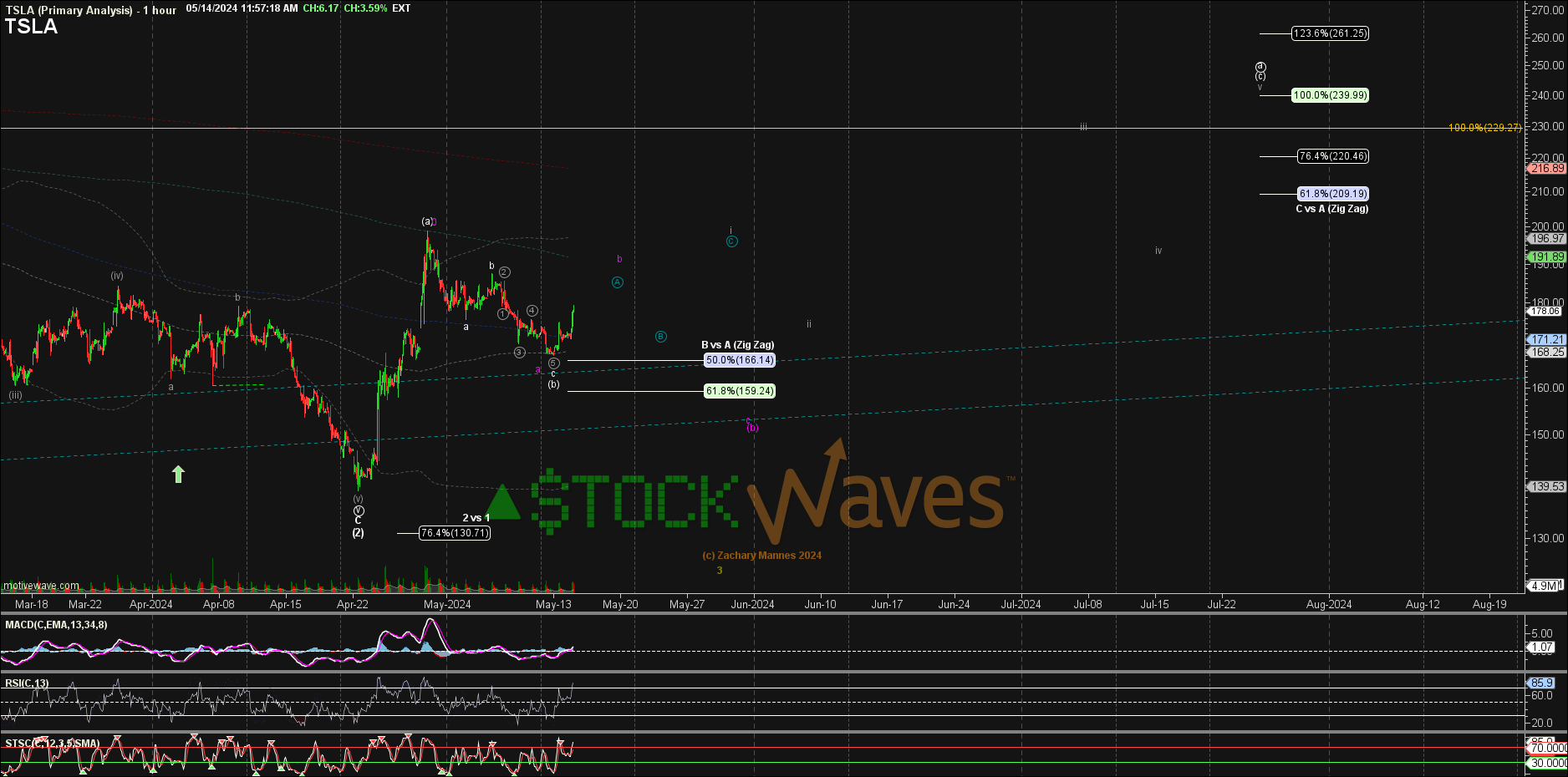Select the circled B wave label
Image resolution: width=1568 pixels, height=777 pixels.
[x=661, y=337]
